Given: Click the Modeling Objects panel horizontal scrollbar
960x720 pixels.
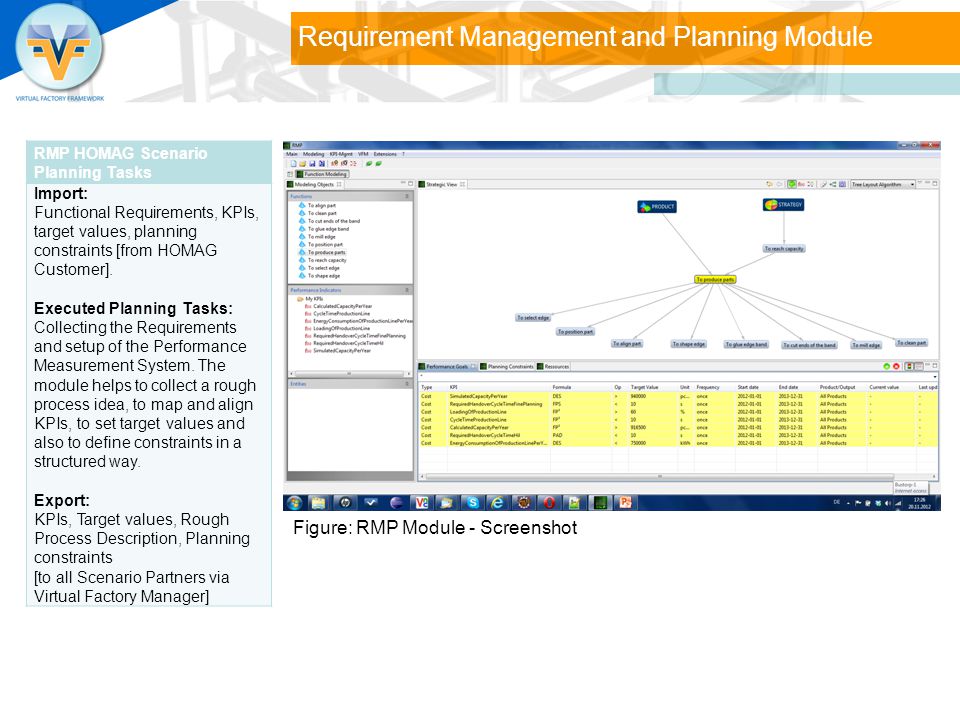Looking at the screenshot, I should pos(350,373).
